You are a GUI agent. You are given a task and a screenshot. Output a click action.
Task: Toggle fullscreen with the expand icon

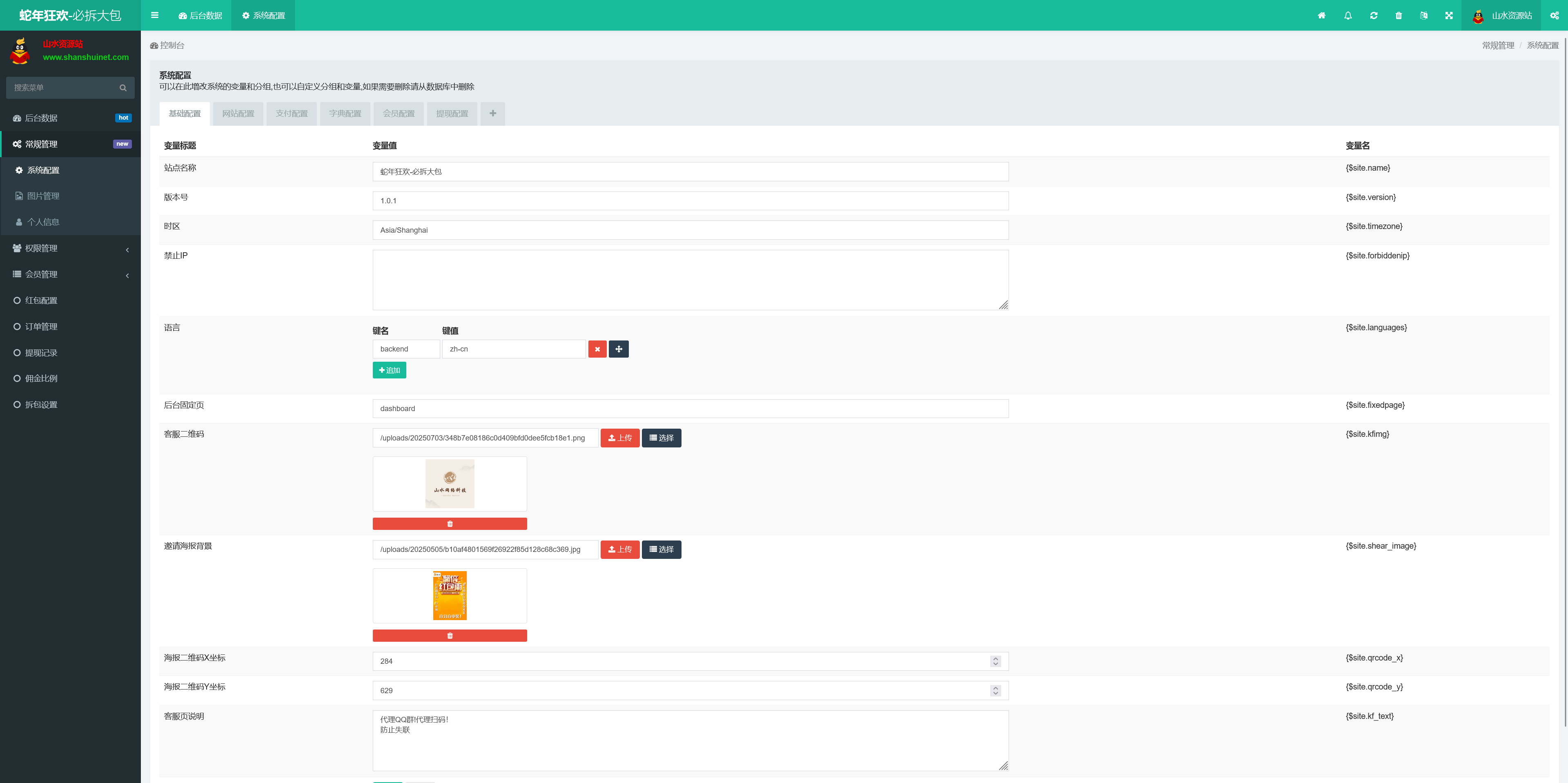pyautogui.click(x=1449, y=16)
